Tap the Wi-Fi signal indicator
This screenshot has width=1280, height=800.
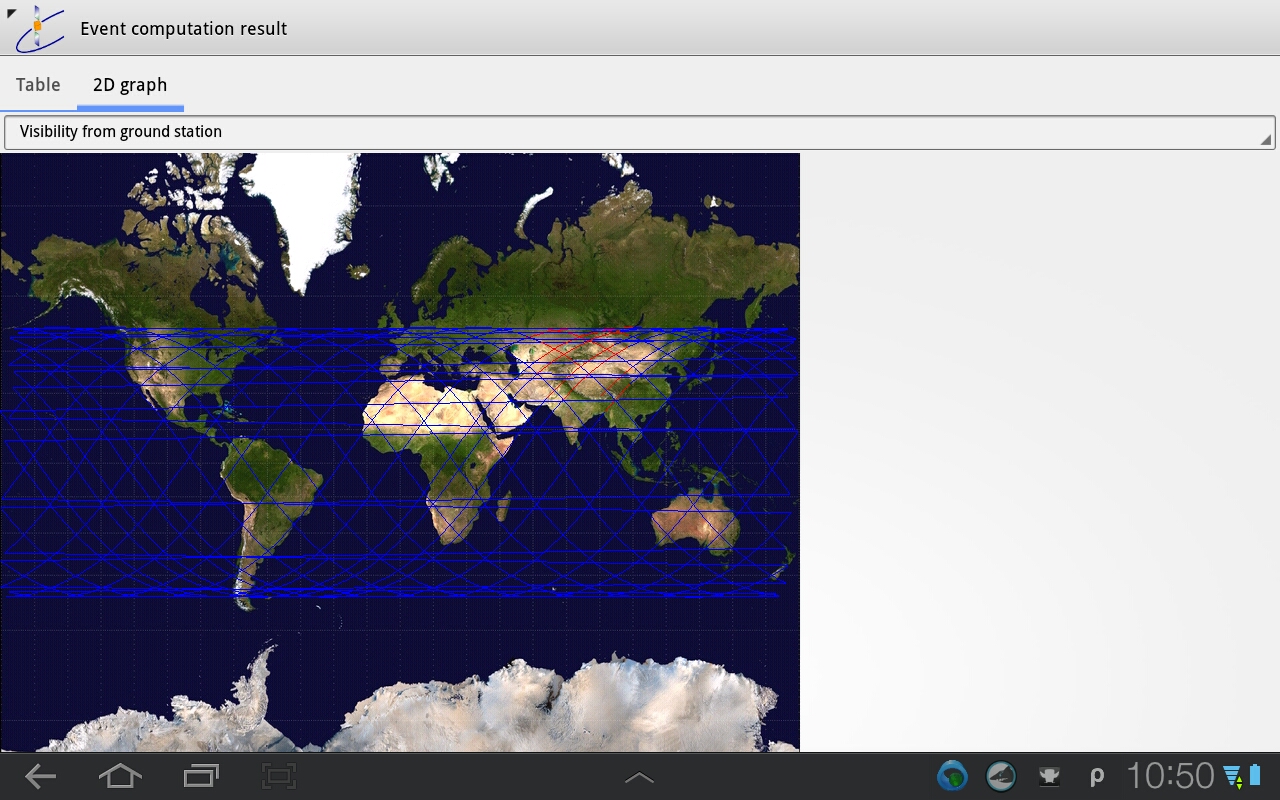(1232, 776)
